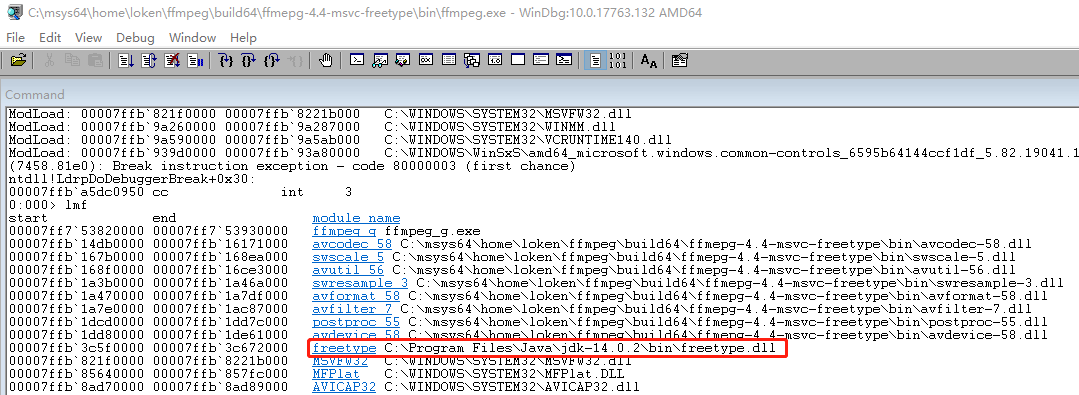Click the Open source file toolbar icon
The width and height of the screenshot is (1079, 395).
tap(19, 60)
